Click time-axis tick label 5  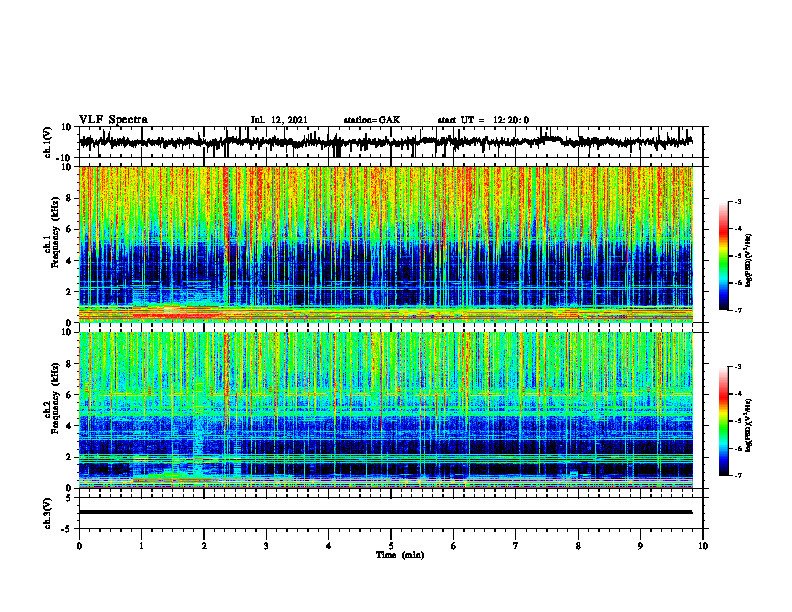pos(391,546)
